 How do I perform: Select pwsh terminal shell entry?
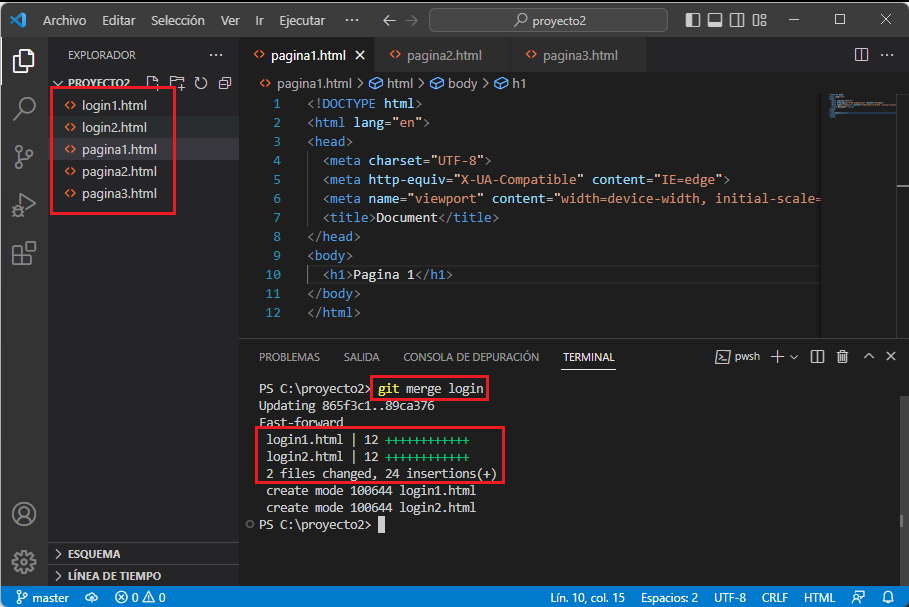tap(737, 357)
